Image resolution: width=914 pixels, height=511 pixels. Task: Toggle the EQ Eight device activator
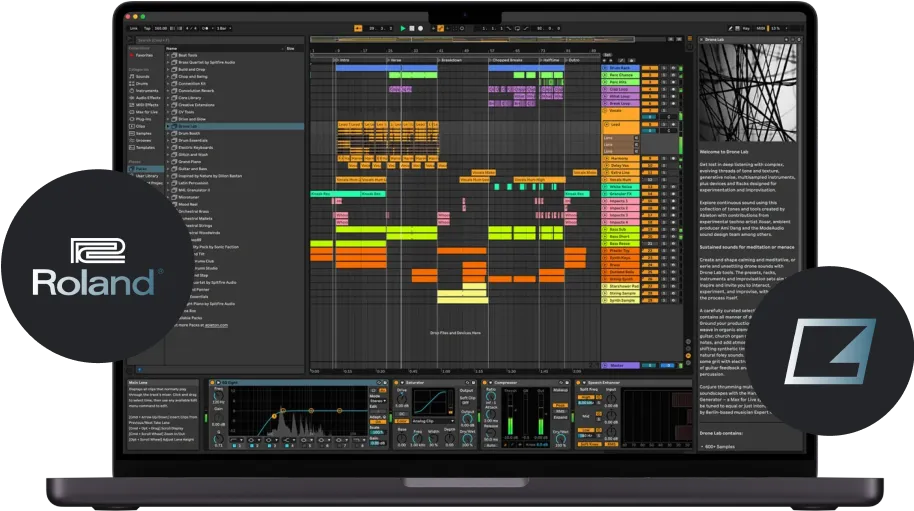coord(214,382)
